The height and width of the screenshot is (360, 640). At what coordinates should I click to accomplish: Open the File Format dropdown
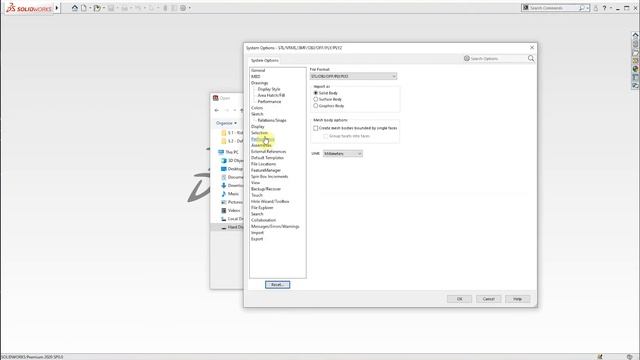click(353, 76)
